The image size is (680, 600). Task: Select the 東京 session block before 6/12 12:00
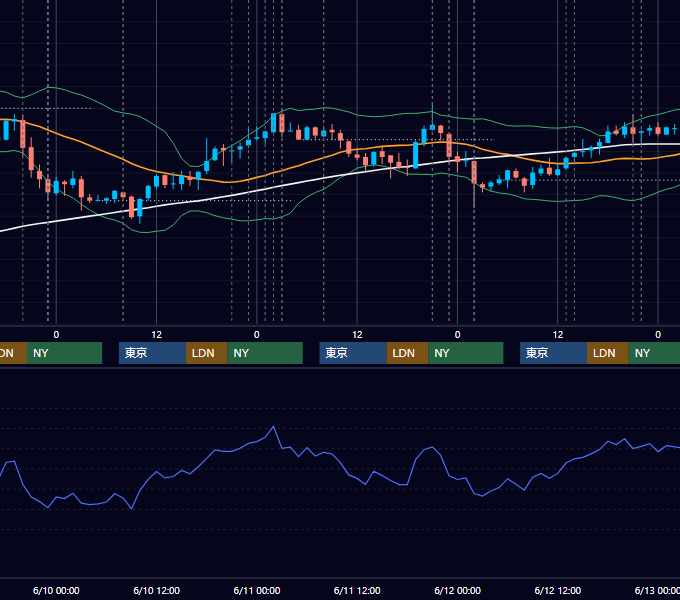[x=553, y=353]
